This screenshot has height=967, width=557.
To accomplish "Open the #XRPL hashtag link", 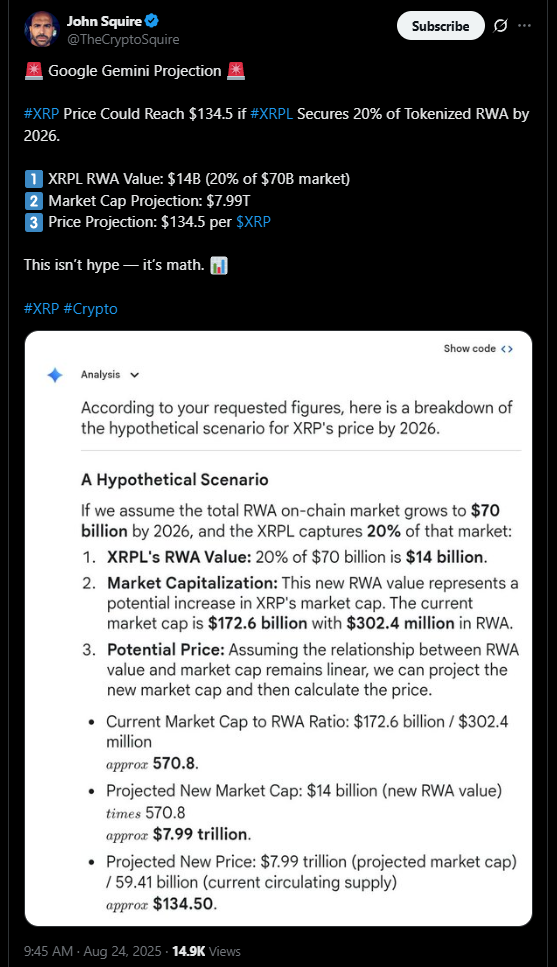I will click(271, 114).
